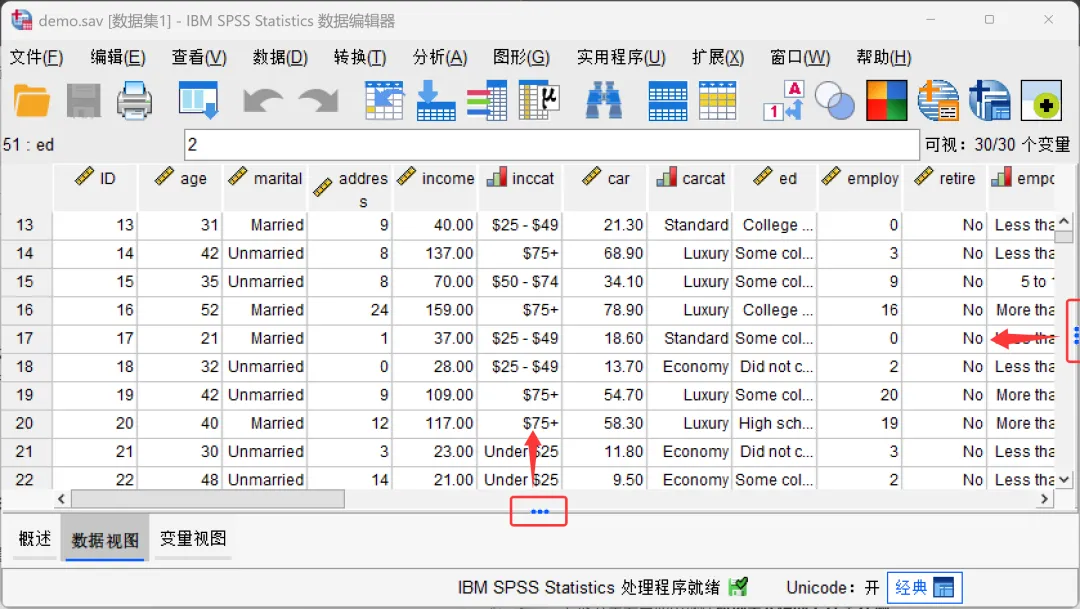Click the Redo arrow icon

coord(318,101)
